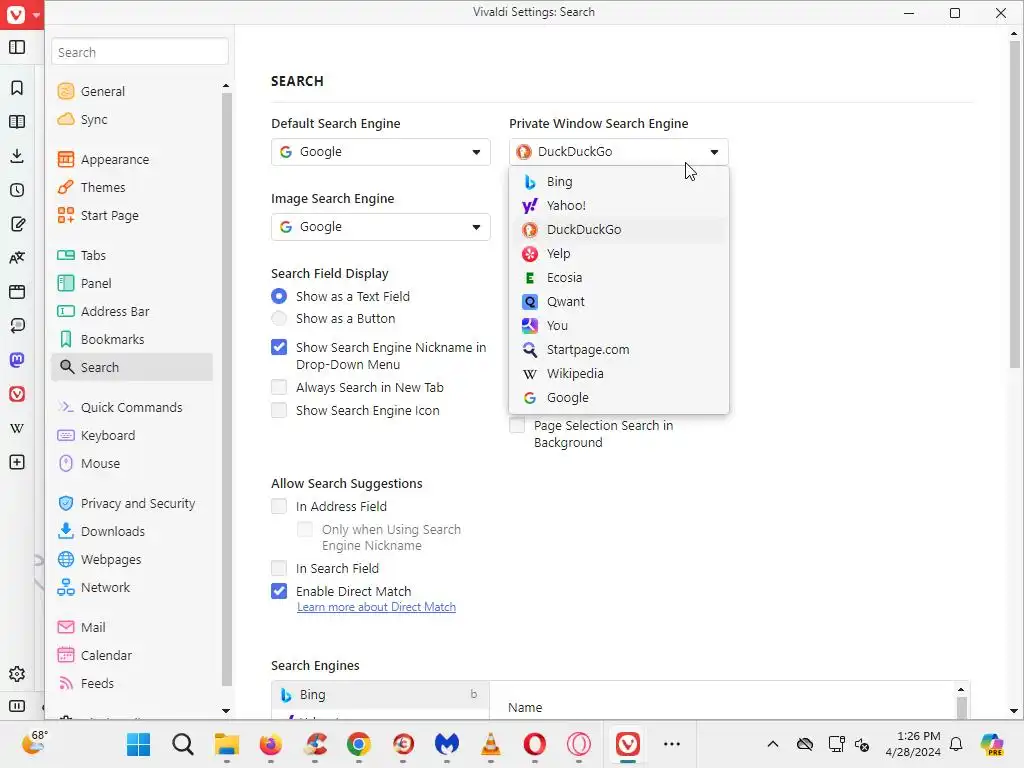The height and width of the screenshot is (768, 1024).
Task: Open Google Chrome from taskbar
Action: (359, 744)
